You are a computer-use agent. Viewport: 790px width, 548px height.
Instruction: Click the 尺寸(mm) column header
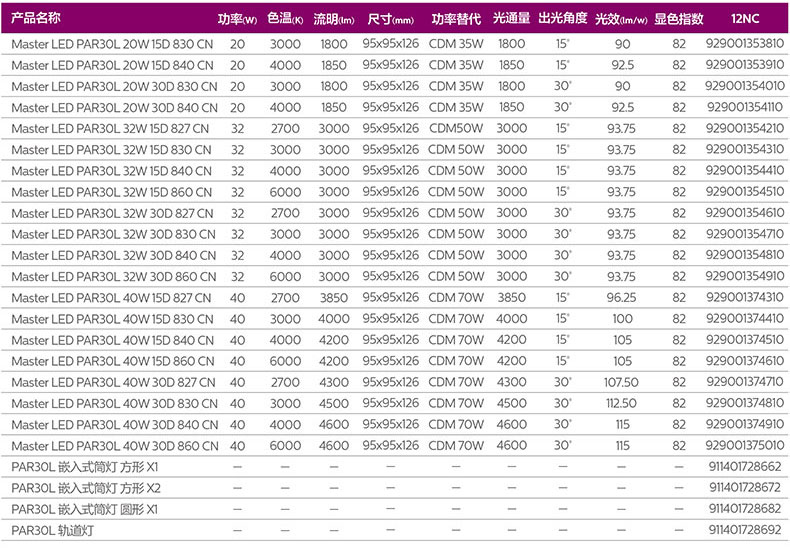[390, 19]
